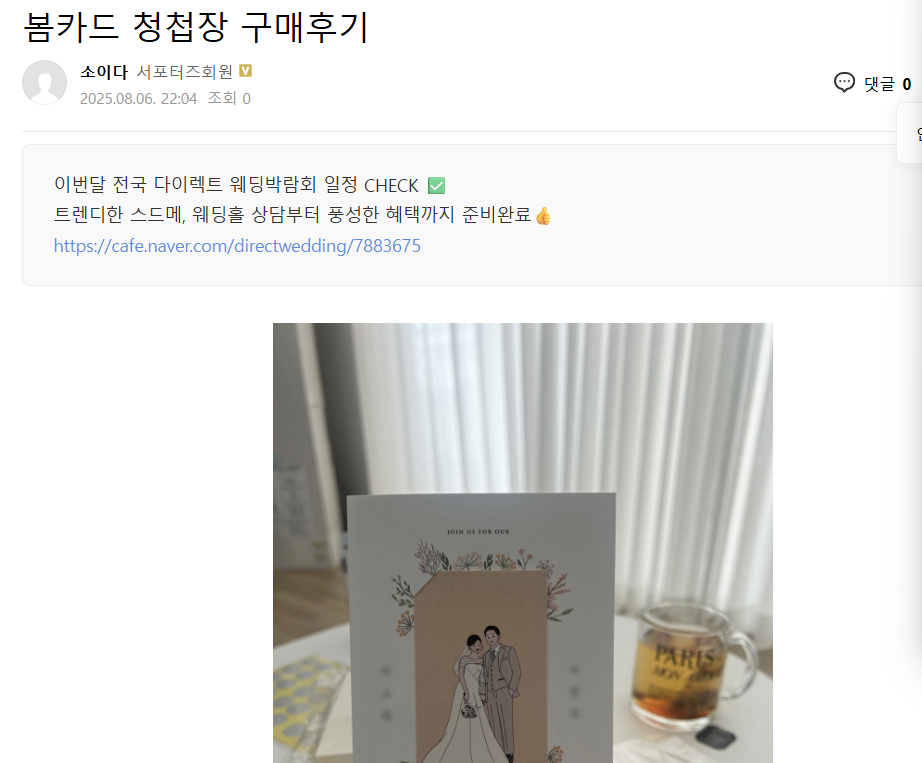Open the cafe.naver.com/directwedding link
922x763 pixels.
[237, 246]
